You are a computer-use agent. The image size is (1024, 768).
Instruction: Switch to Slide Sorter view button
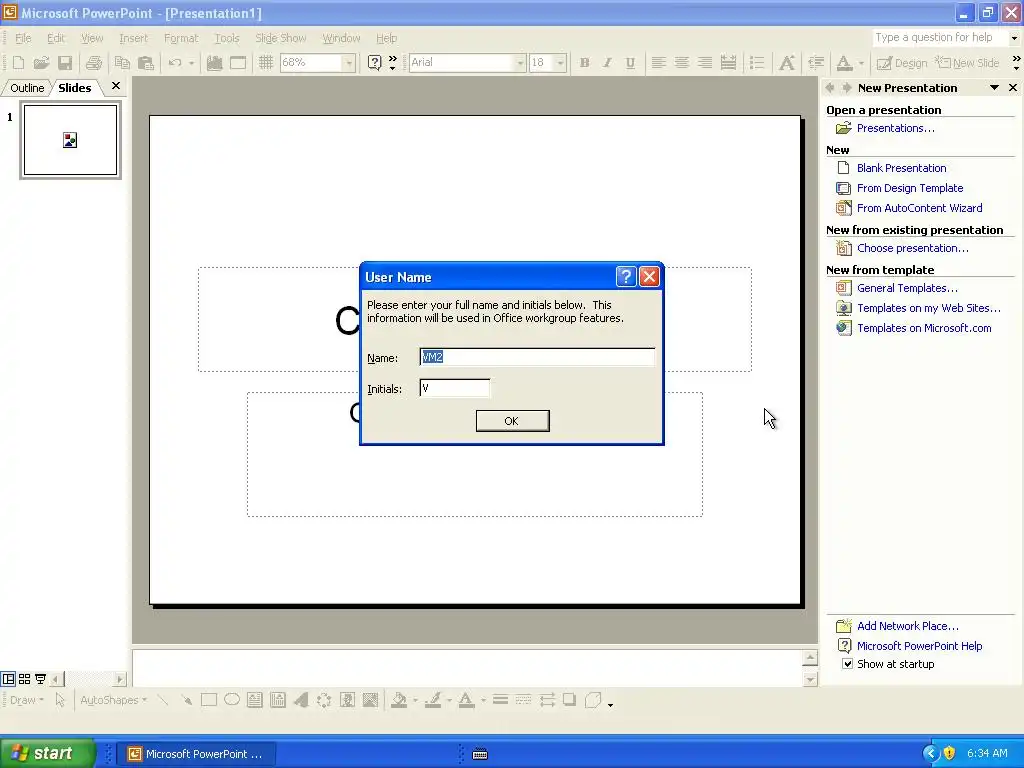click(24, 679)
